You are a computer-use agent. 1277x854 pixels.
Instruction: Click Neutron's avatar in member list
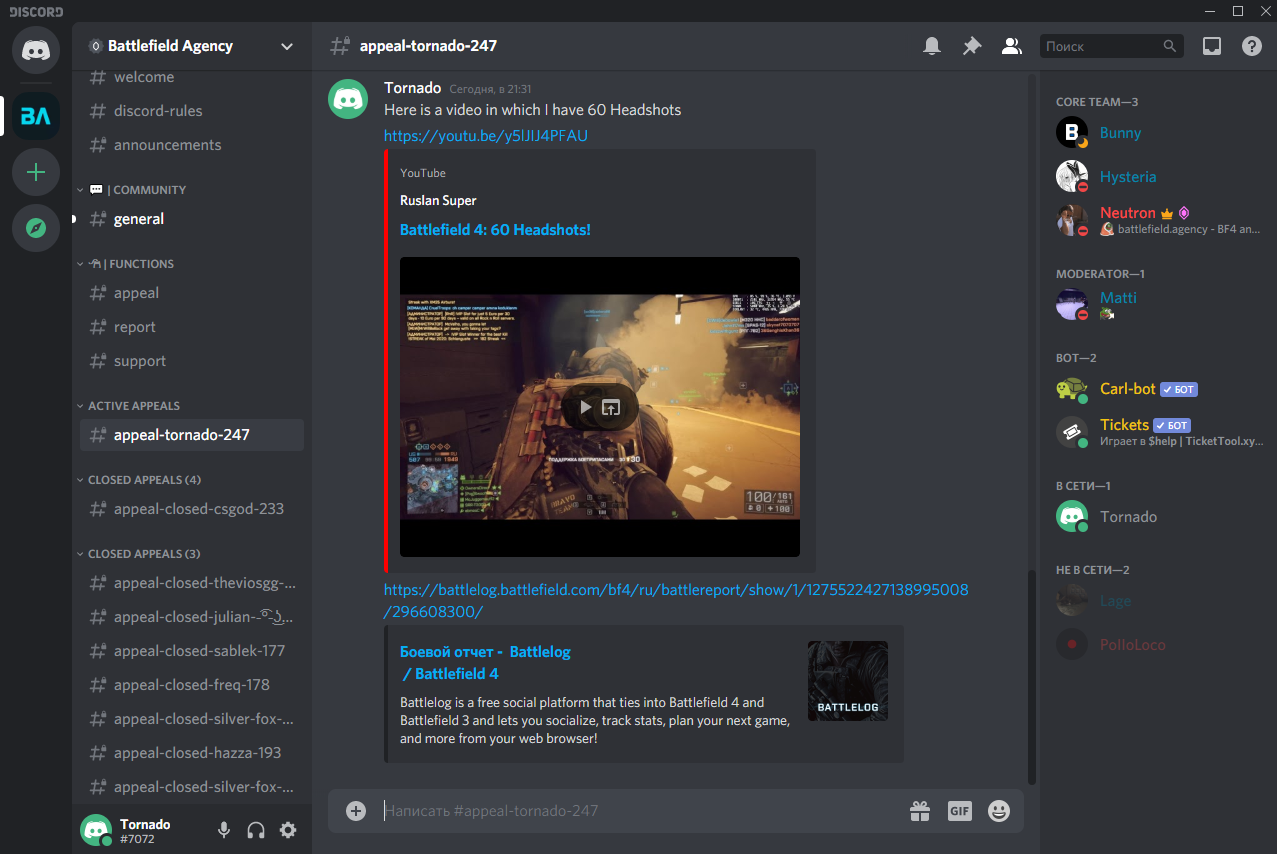1072,220
